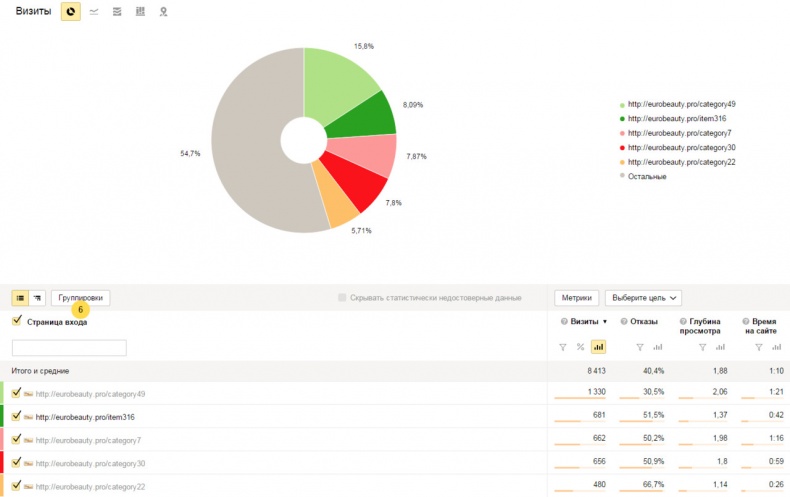790x497 pixels.
Task: Open the map chart view
Action: (163, 12)
